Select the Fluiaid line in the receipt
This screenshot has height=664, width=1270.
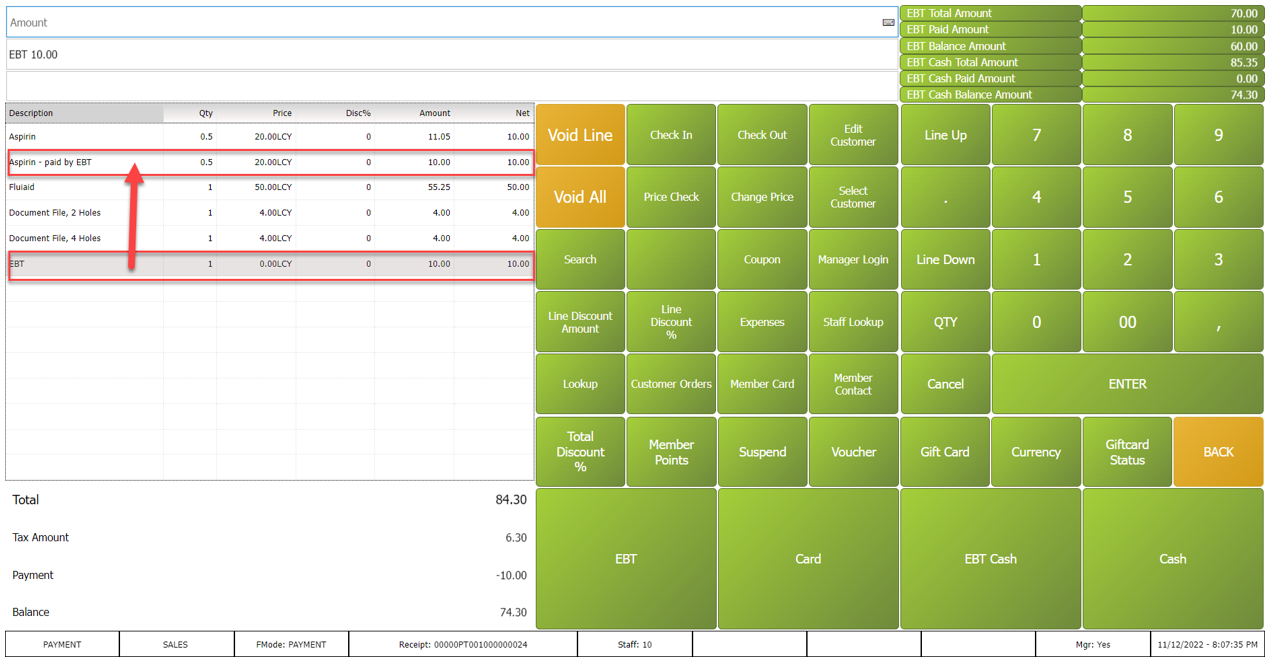pyautogui.click(x=270, y=187)
